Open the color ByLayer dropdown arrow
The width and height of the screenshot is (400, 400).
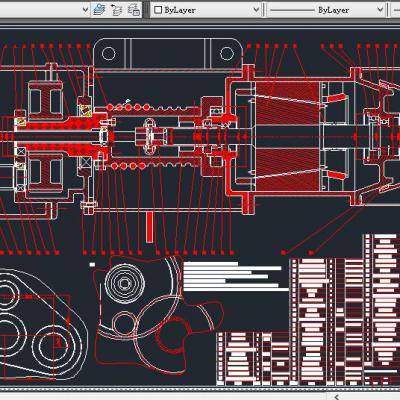click(x=256, y=10)
